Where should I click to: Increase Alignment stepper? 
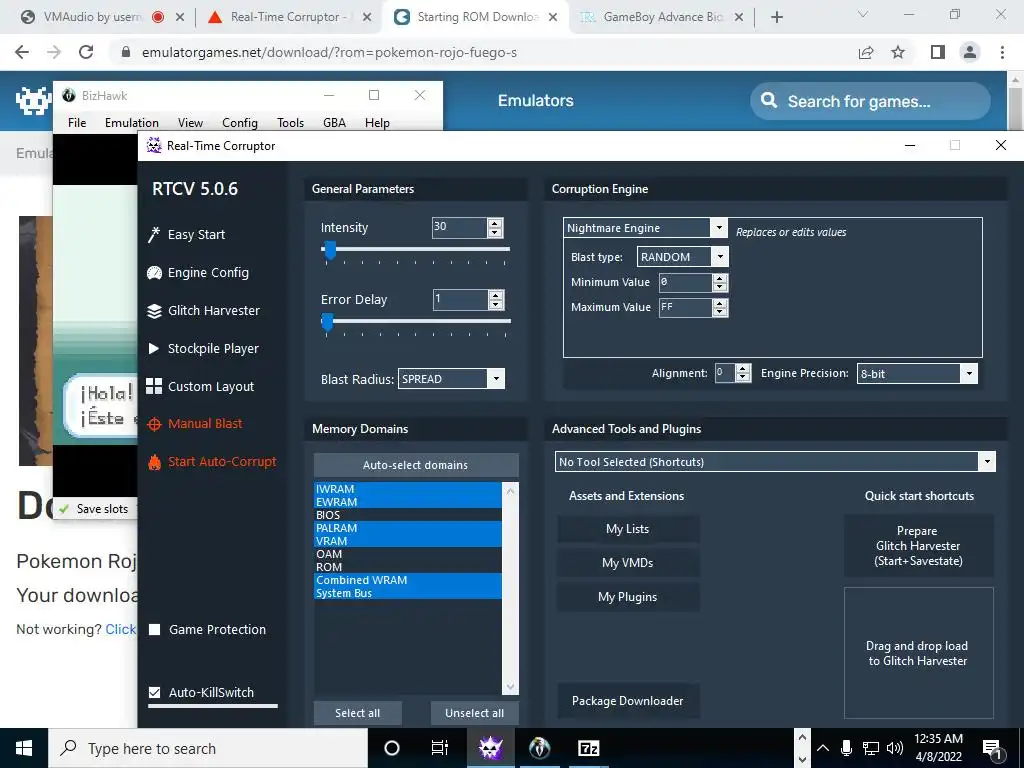[x=743, y=369]
